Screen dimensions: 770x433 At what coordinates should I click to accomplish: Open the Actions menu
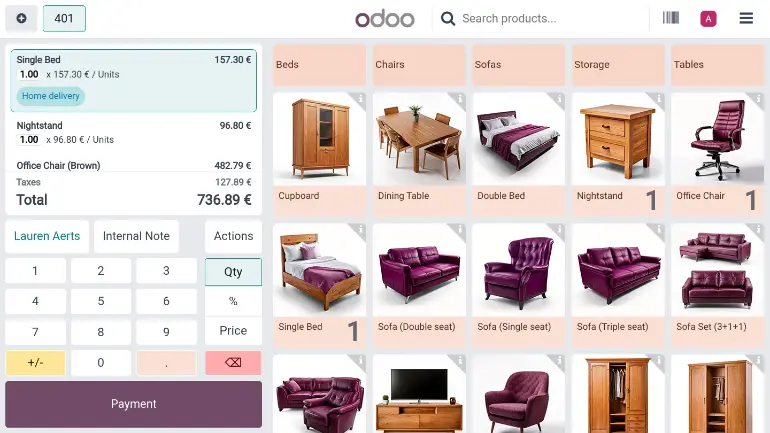233,236
